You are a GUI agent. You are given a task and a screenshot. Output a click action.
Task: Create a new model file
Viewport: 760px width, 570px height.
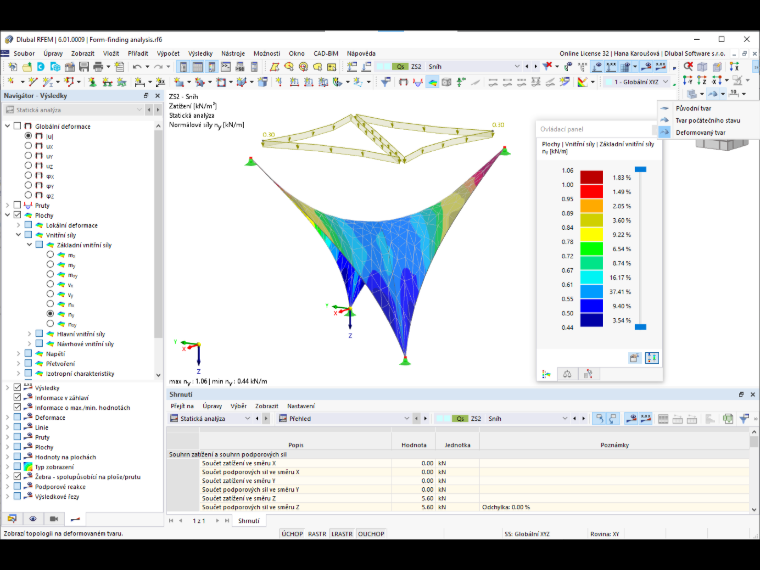coord(12,67)
